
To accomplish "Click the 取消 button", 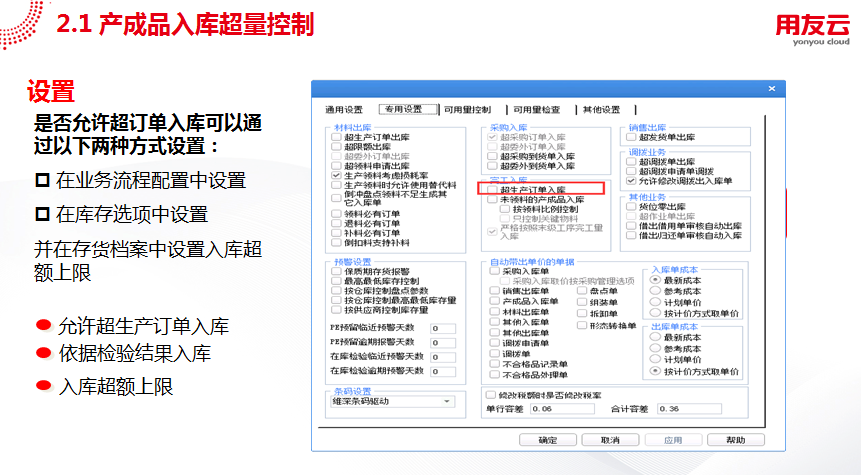I will [x=610, y=440].
